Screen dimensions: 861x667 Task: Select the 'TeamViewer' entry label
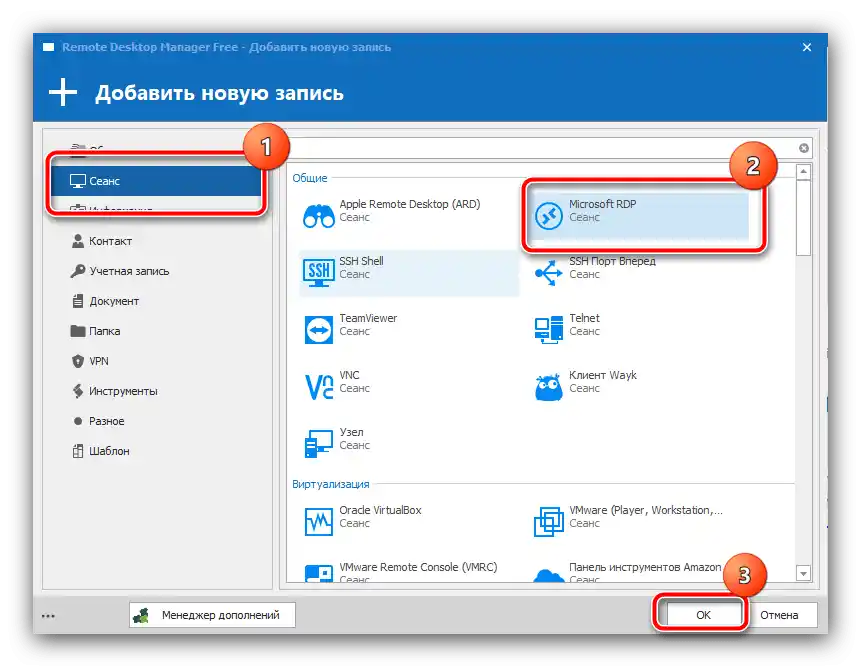click(368, 318)
